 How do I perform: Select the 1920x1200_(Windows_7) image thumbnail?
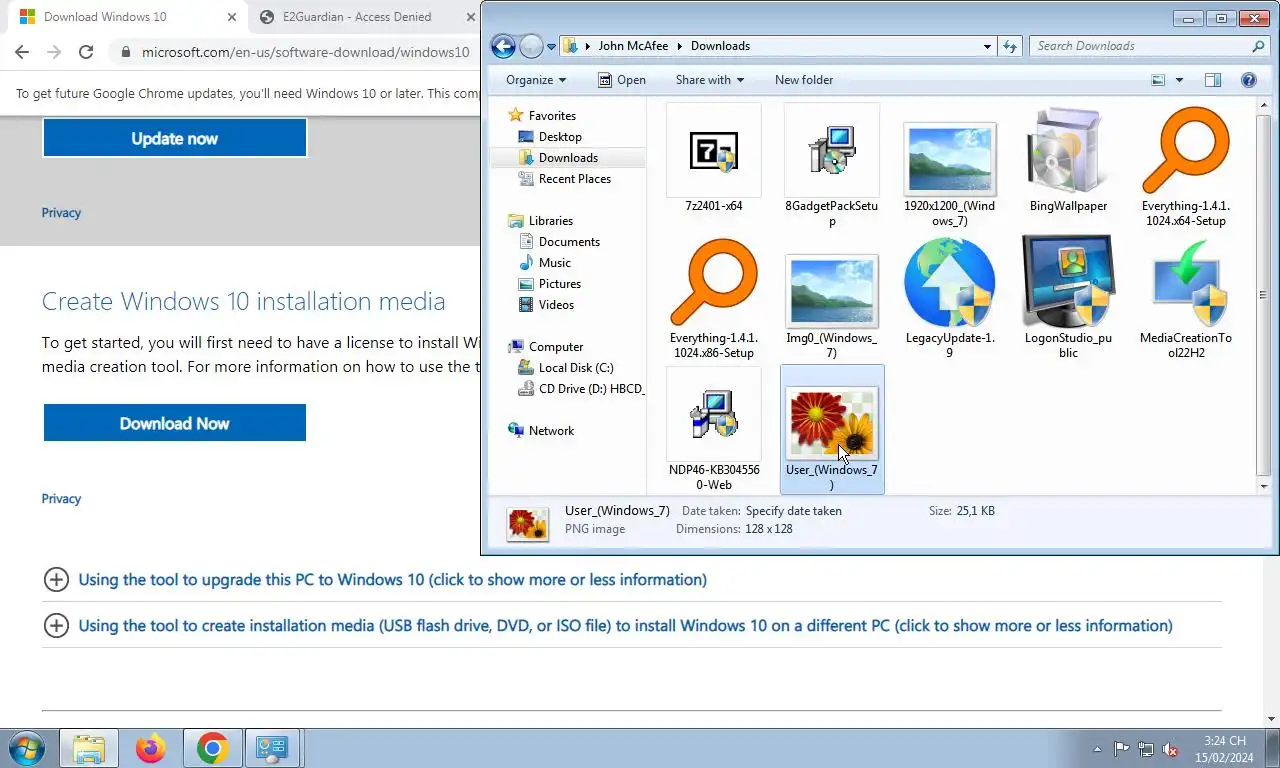click(x=949, y=158)
